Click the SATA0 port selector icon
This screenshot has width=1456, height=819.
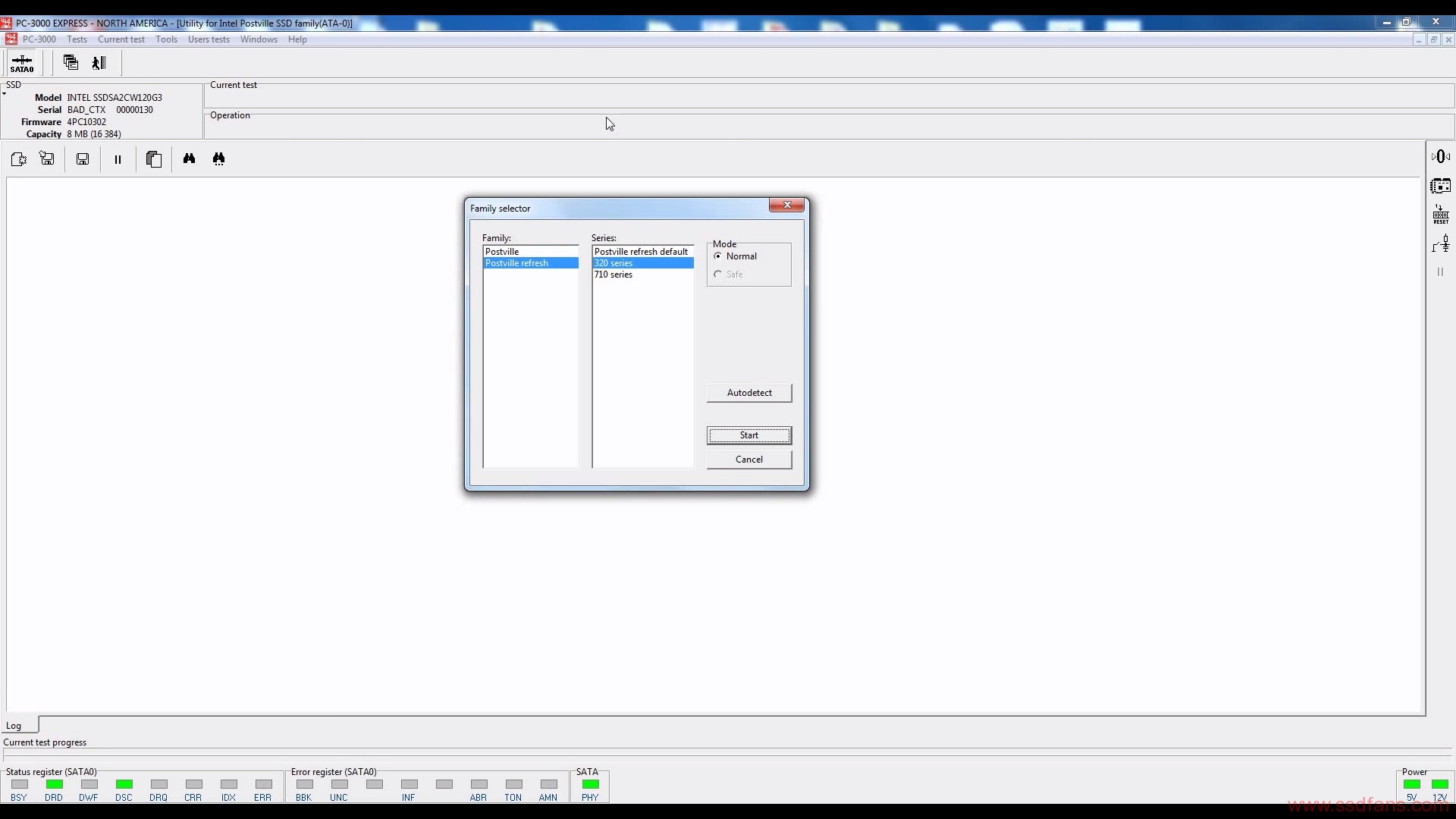coord(22,63)
